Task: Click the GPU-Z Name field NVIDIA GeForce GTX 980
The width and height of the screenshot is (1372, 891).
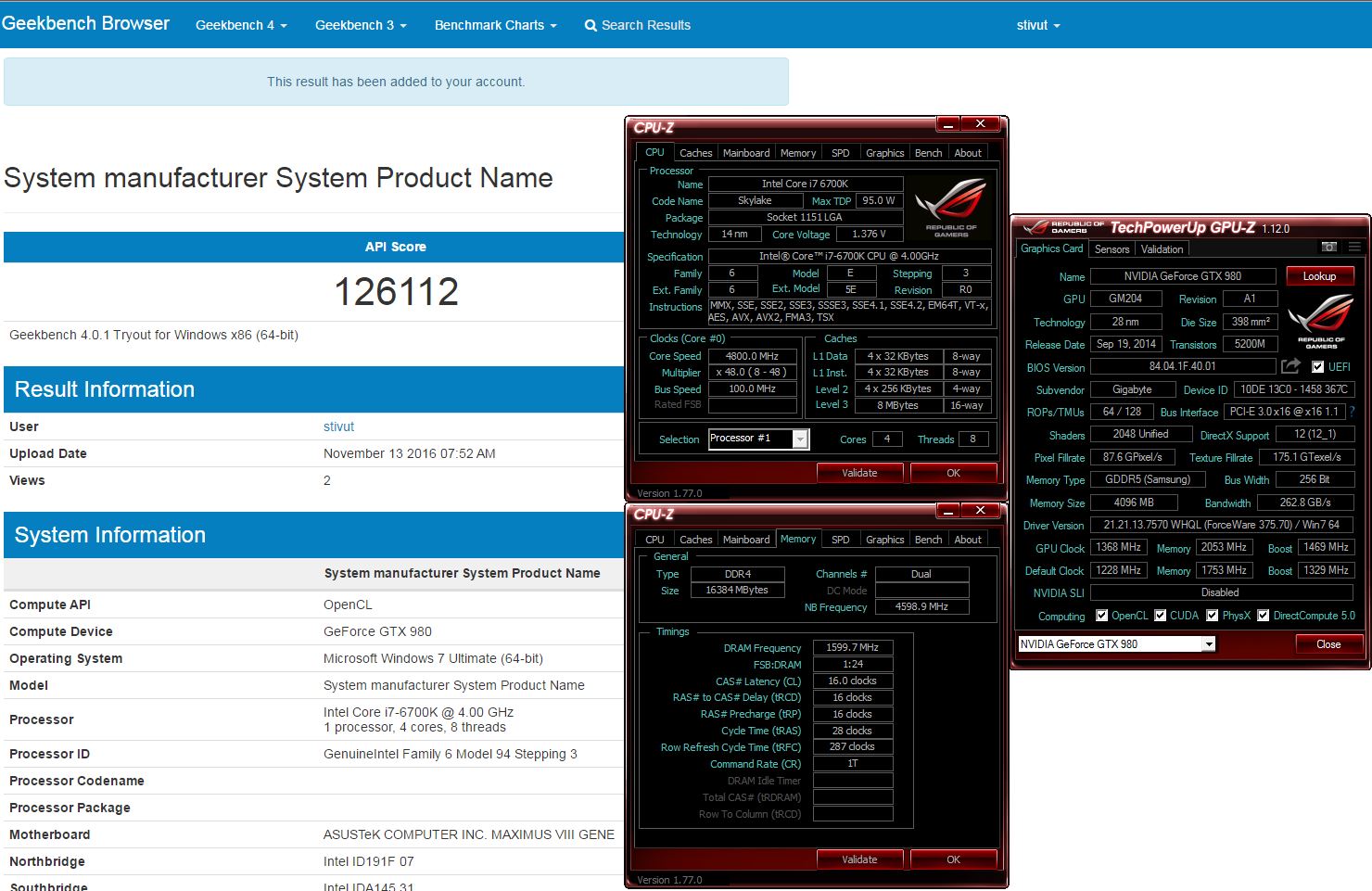Action: (x=1182, y=276)
